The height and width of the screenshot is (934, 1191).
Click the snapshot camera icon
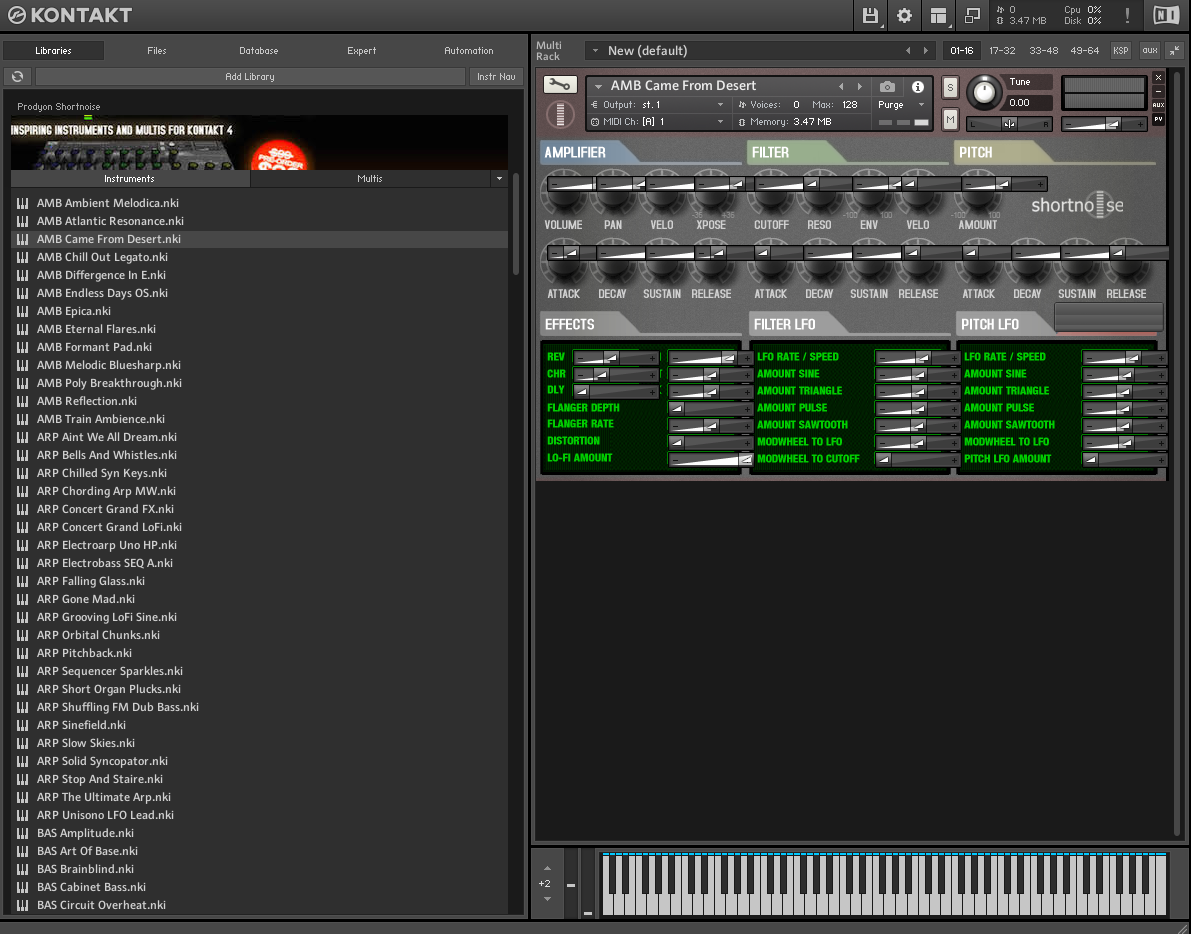click(x=886, y=87)
